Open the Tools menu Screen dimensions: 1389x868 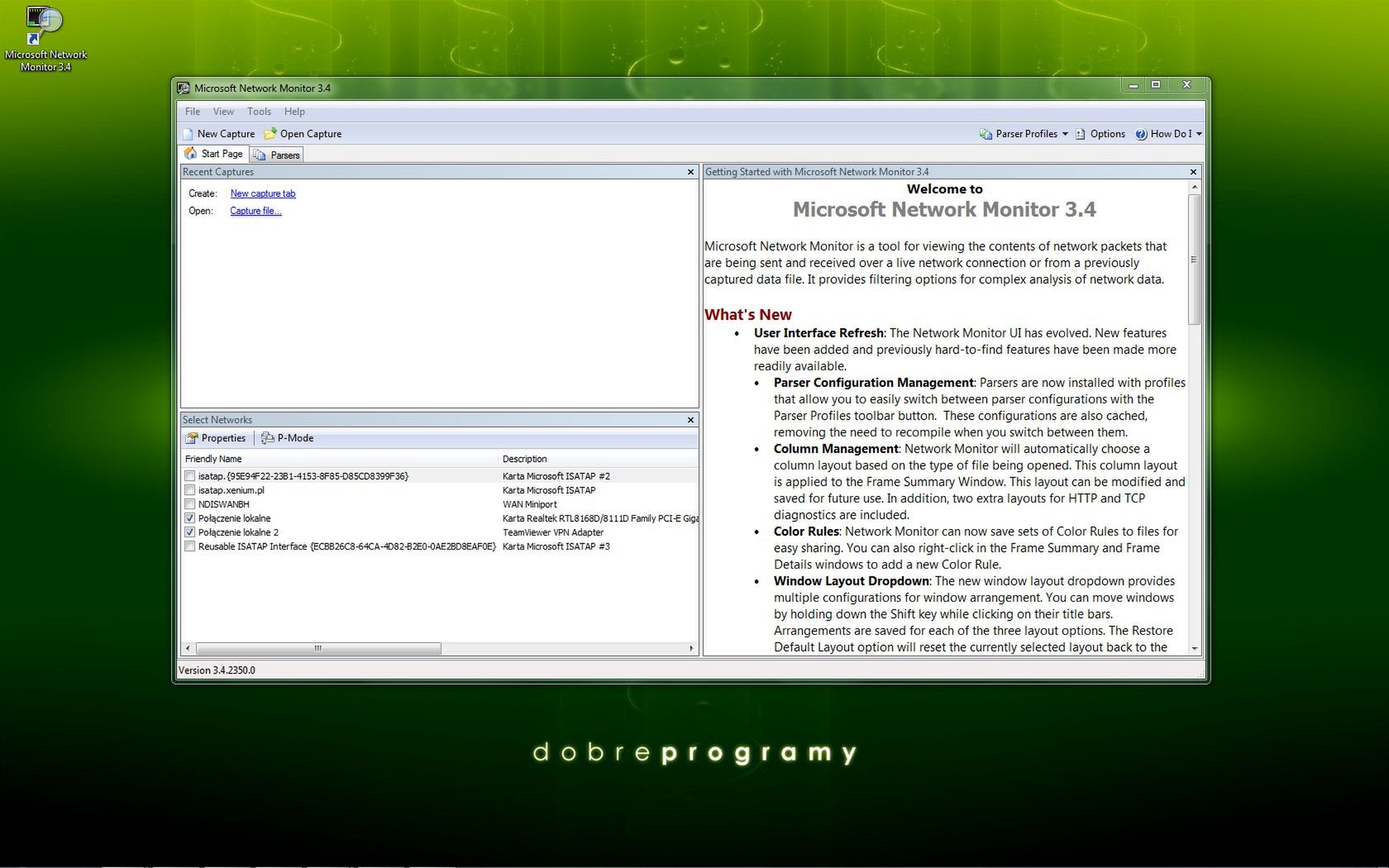(259, 112)
